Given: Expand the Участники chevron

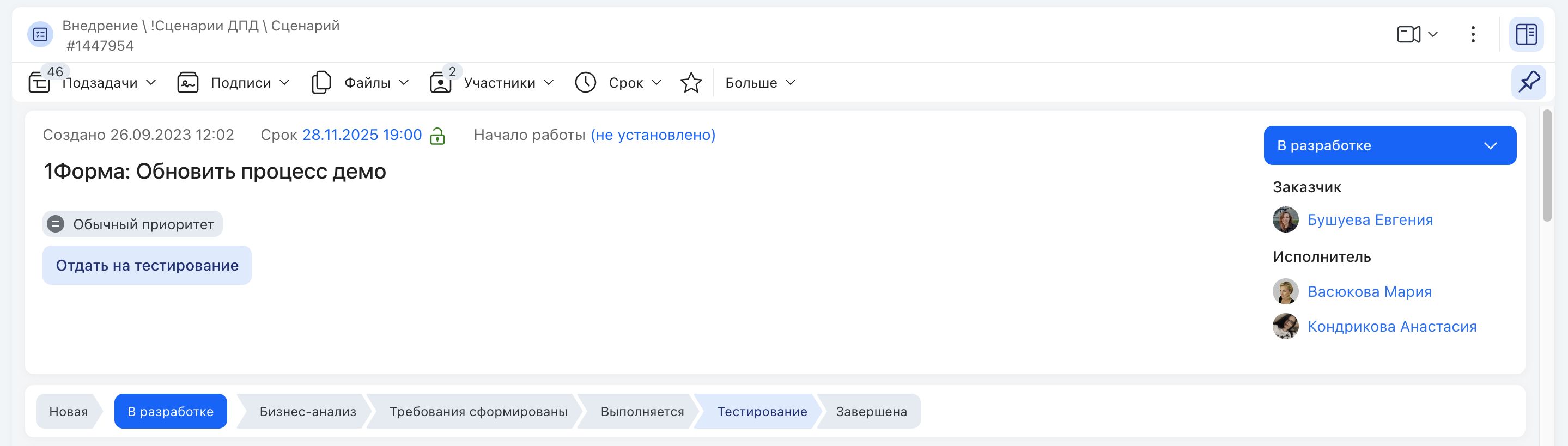Looking at the screenshot, I should 549,82.
